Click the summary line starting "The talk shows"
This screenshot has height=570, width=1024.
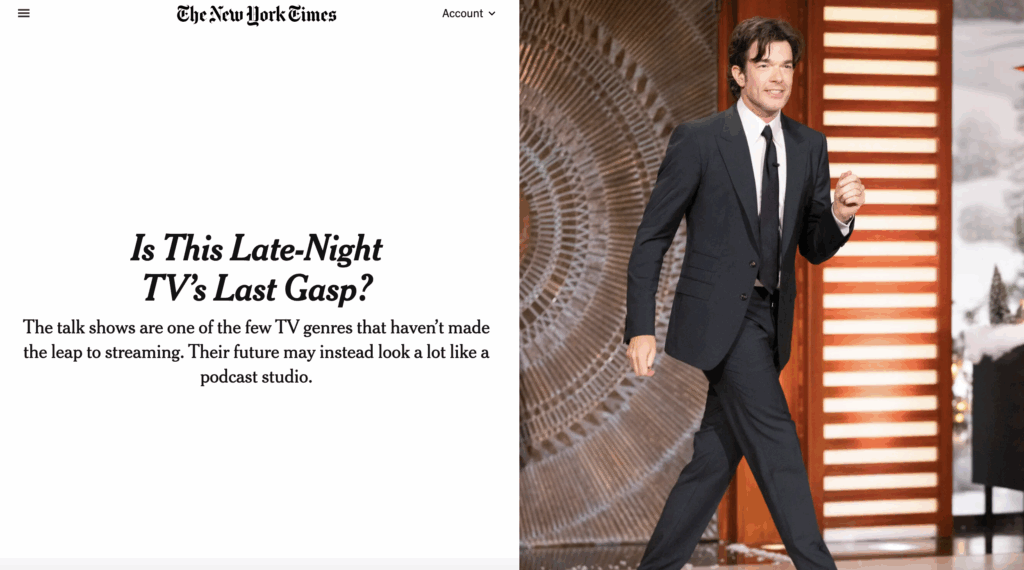(256, 327)
